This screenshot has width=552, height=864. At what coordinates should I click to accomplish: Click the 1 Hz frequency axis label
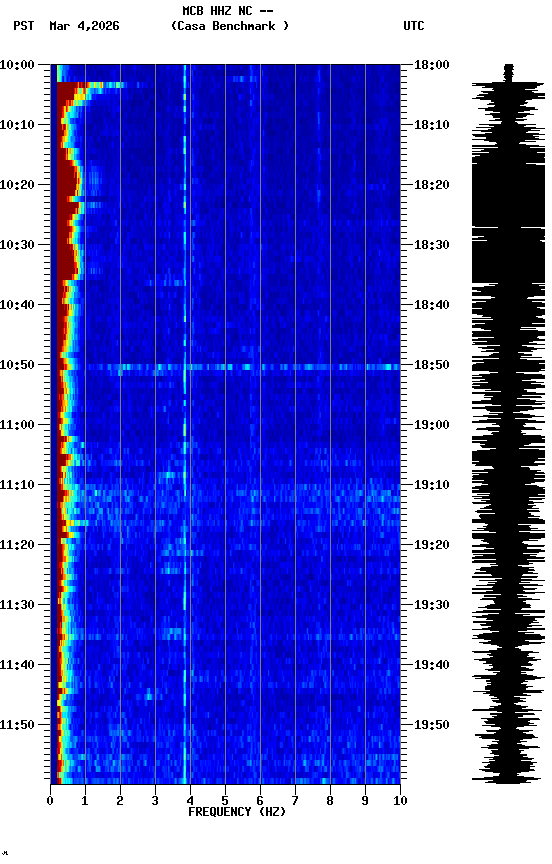tap(85, 801)
